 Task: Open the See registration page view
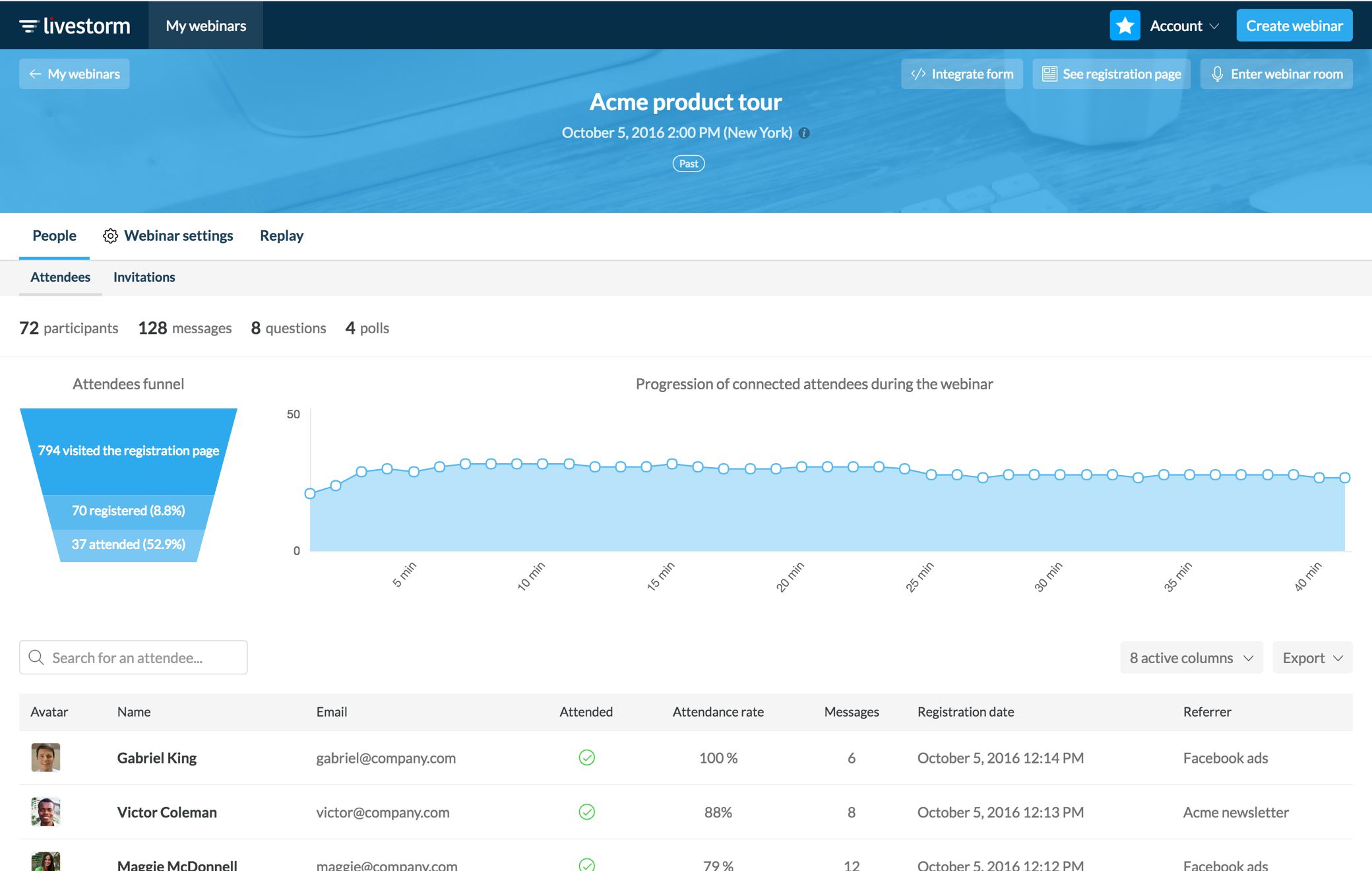click(1111, 73)
